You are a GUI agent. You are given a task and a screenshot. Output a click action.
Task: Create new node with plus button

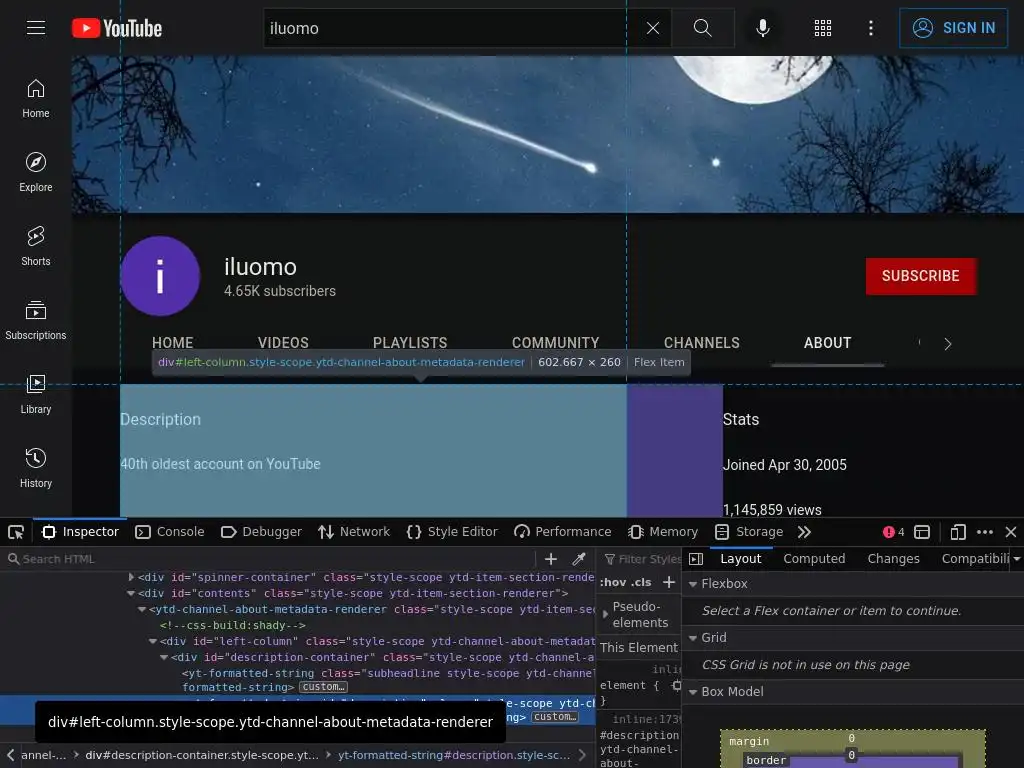click(x=551, y=559)
